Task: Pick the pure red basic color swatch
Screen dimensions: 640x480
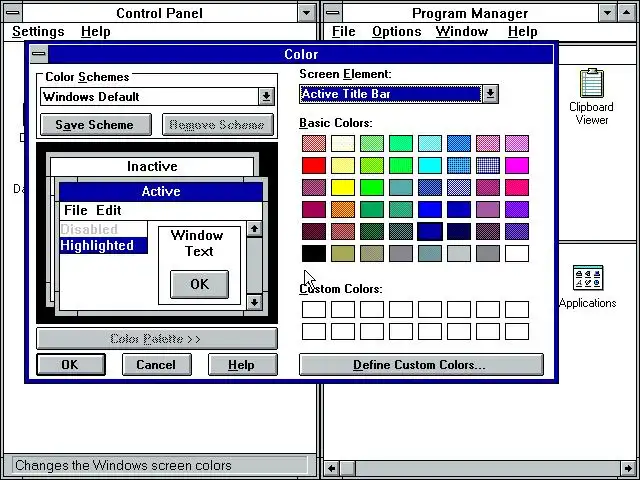Action: 314,165
